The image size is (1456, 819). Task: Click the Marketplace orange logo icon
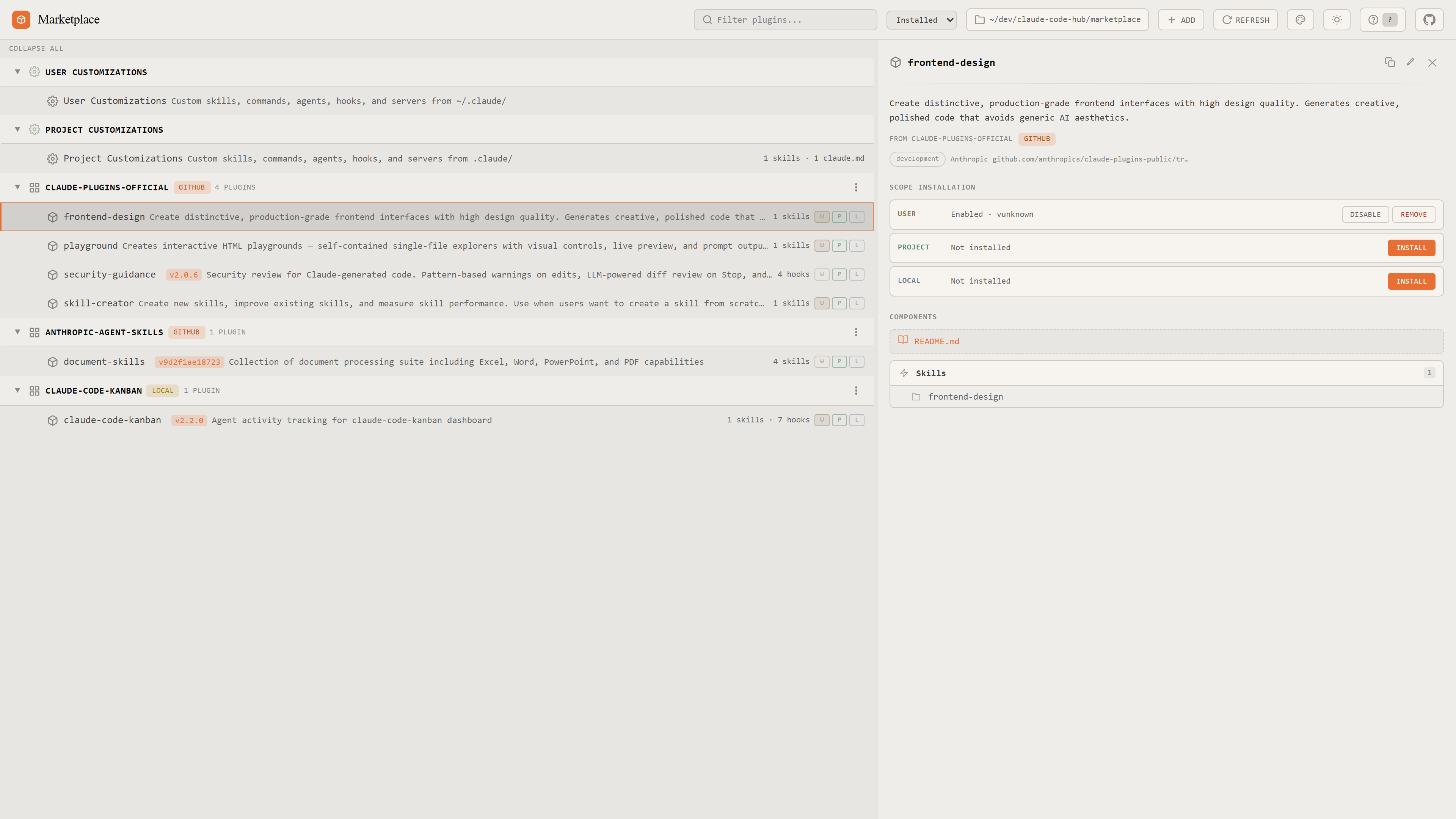click(x=21, y=20)
